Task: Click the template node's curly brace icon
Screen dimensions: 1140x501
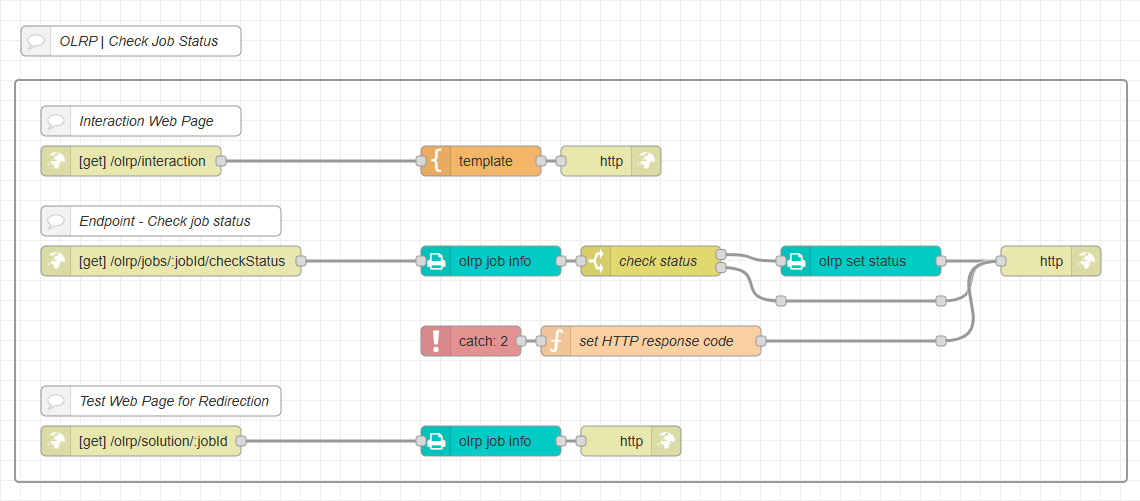Action: point(436,161)
